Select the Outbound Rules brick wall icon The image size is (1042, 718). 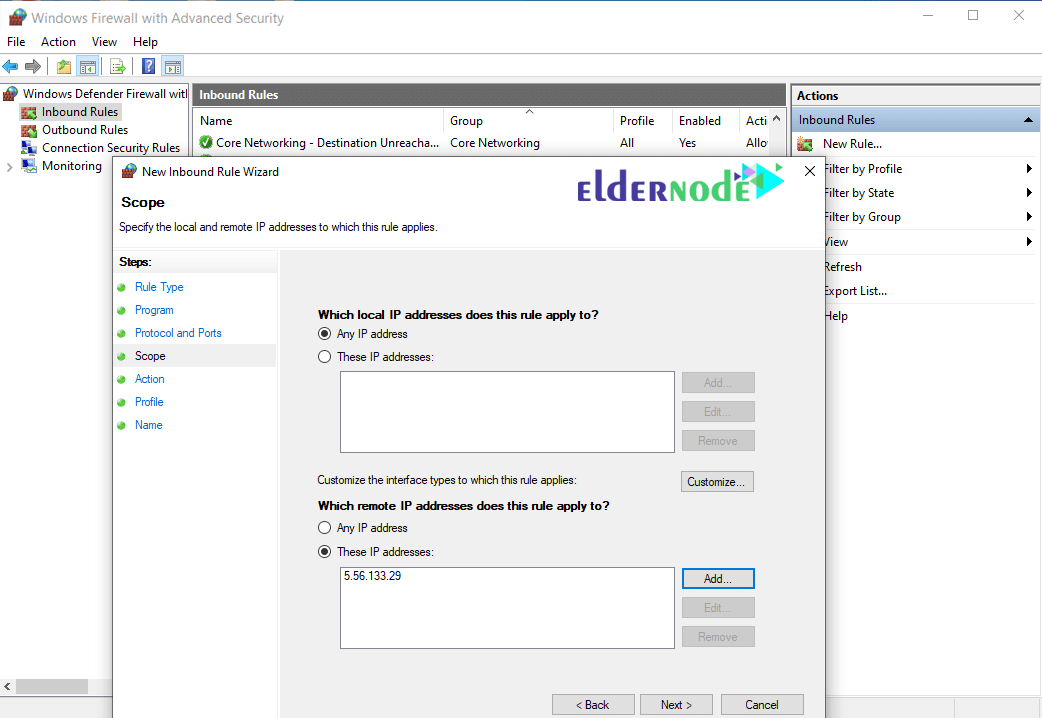click(28, 130)
